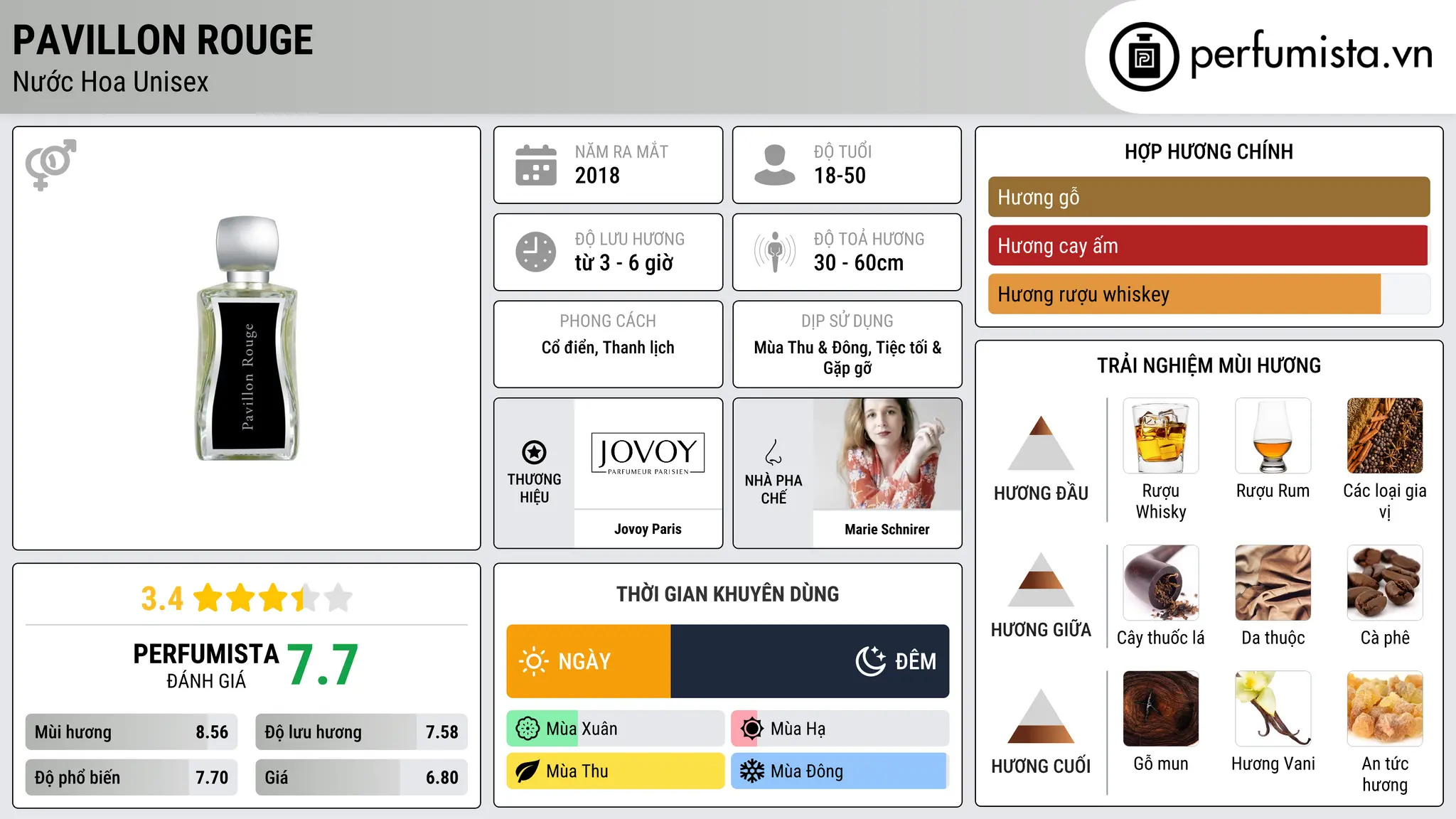Select the Gỗ mun ebony wood image
The height and width of the screenshot is (819, 1456).
[1161, 709]
